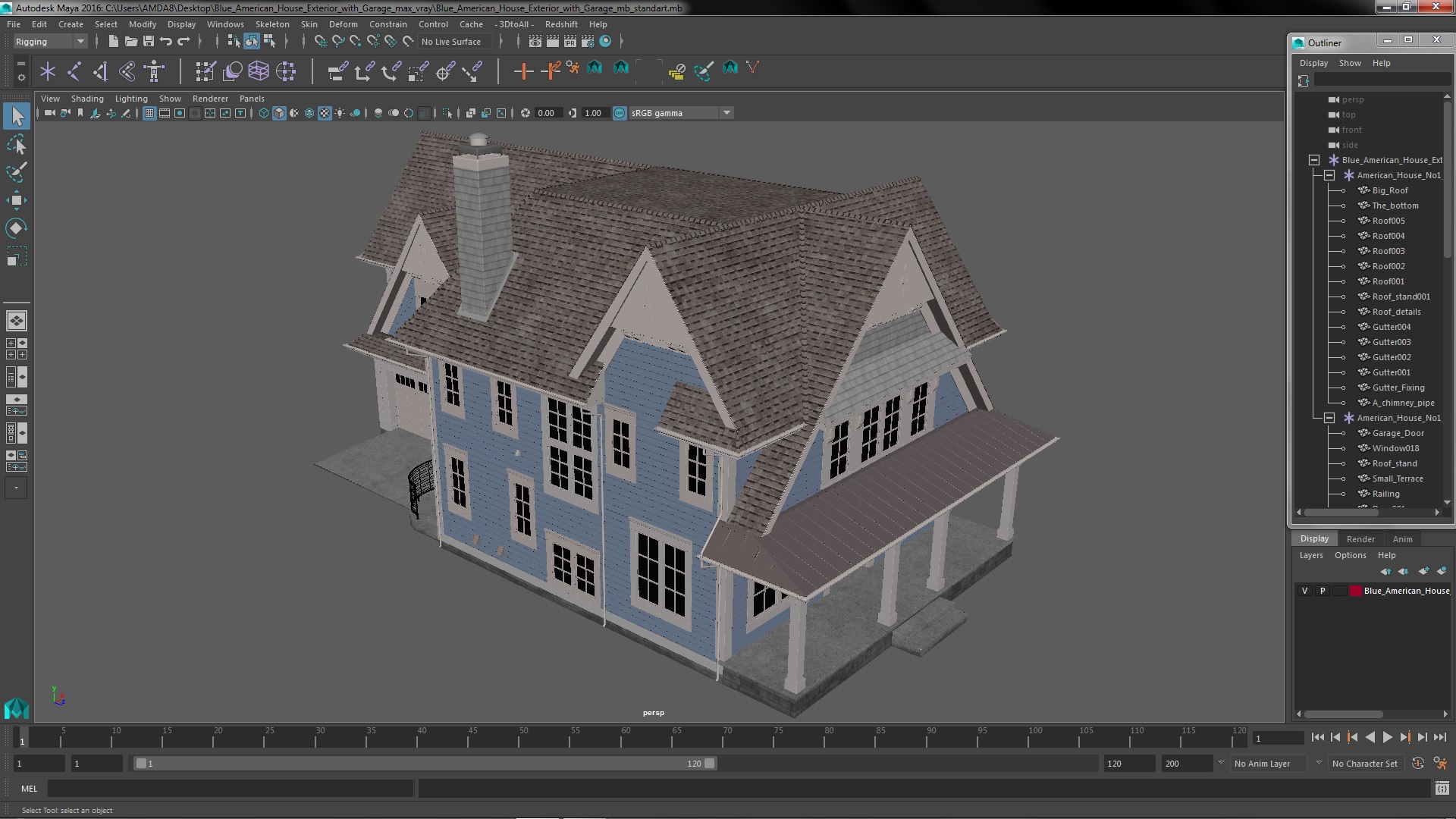Open Outliner Display menu
This screenshot has height=819, width=1456.
pos(1313,63)
